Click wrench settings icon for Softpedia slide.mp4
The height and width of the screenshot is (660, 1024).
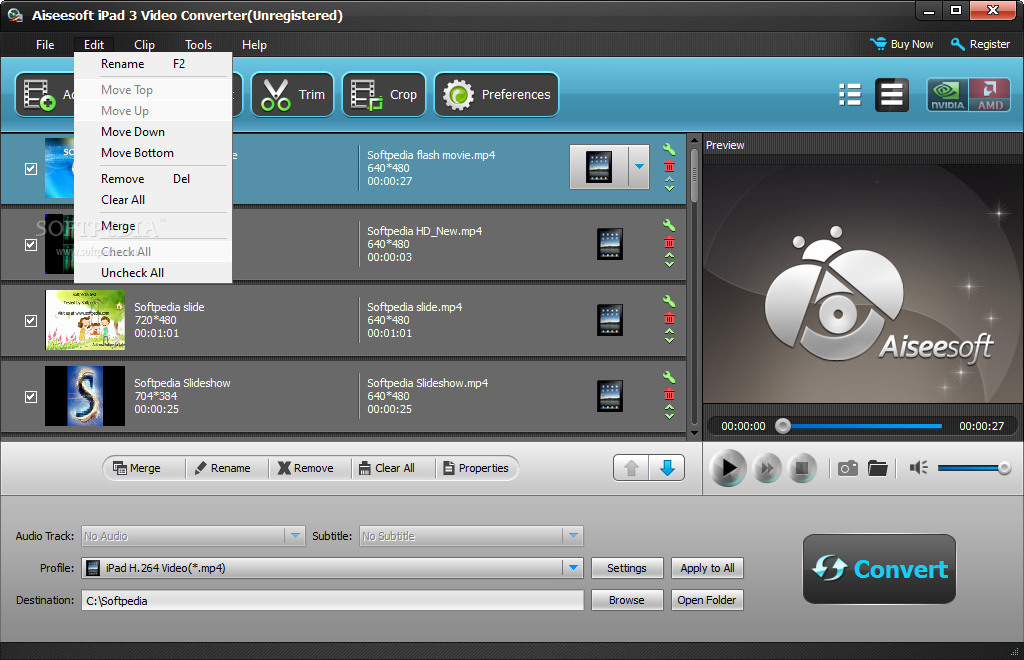669,301
